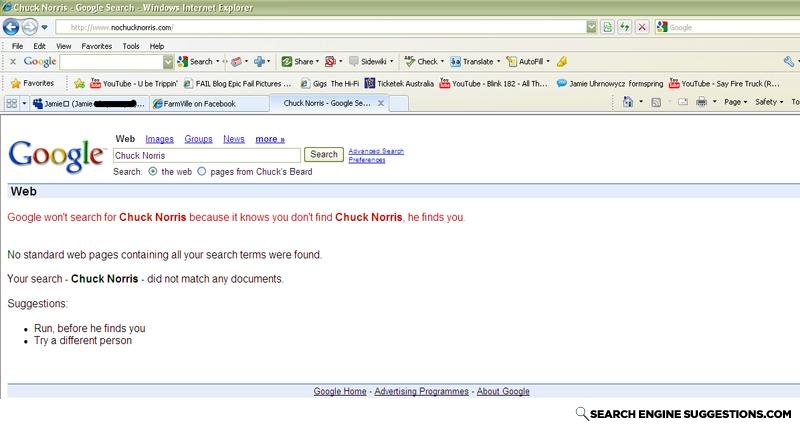
Task: Open Jamie Uhrnowycz formspring bookmark
Action: point(610,83)
